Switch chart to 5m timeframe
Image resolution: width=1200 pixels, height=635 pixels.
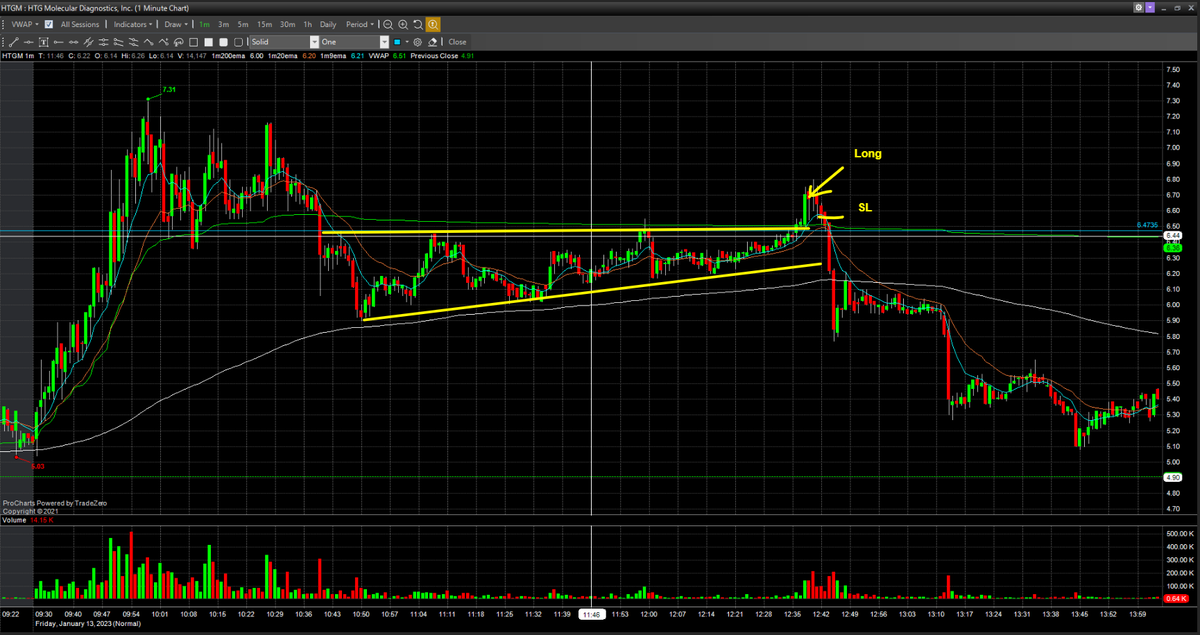[x=243, y=23]
